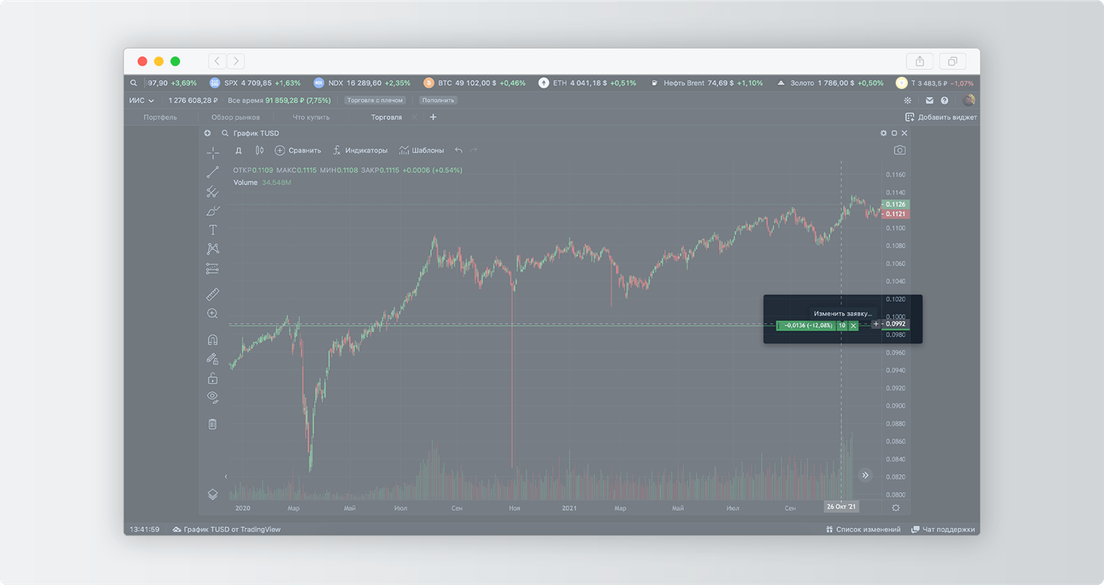Open the Обзор рынков tab
The image size is (1104, 585).
tap(235, 117)
